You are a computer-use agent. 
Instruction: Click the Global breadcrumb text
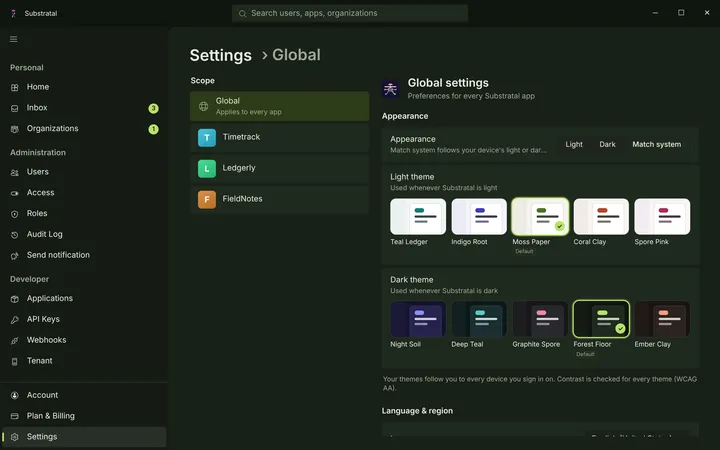pyautogui.click(x=296, y=55)
